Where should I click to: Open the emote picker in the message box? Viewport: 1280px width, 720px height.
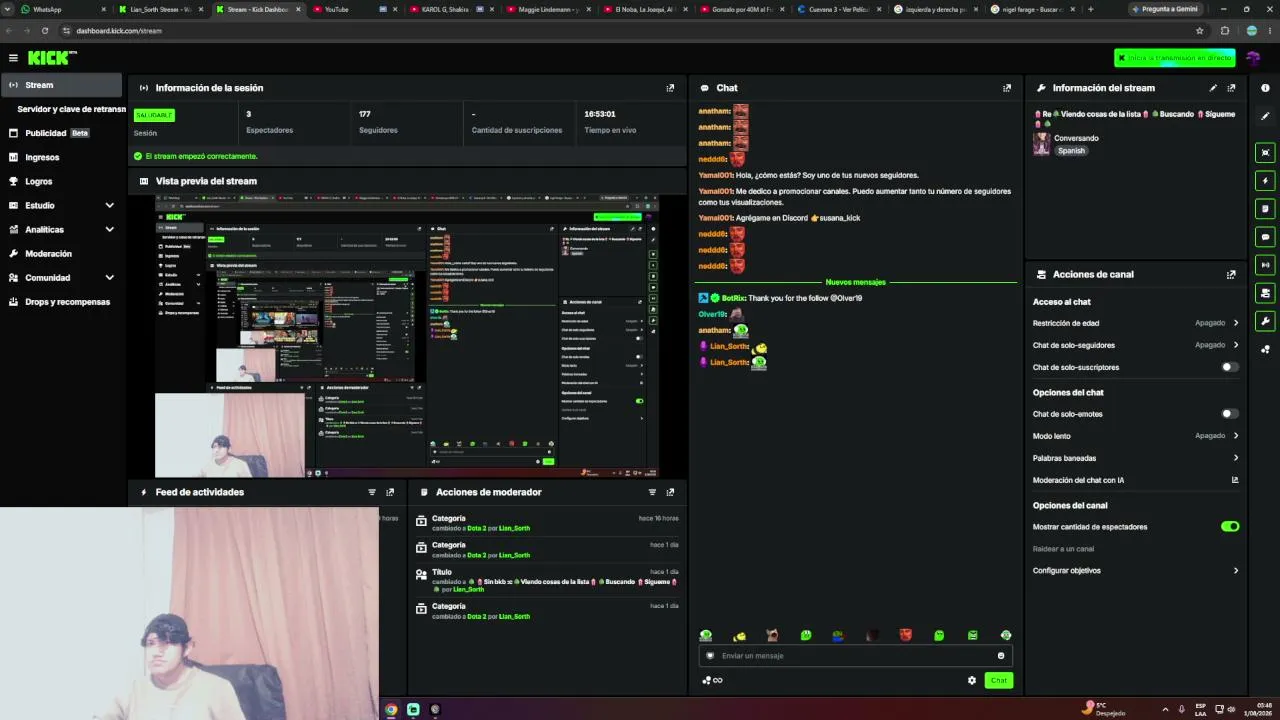click(1000, 656)
